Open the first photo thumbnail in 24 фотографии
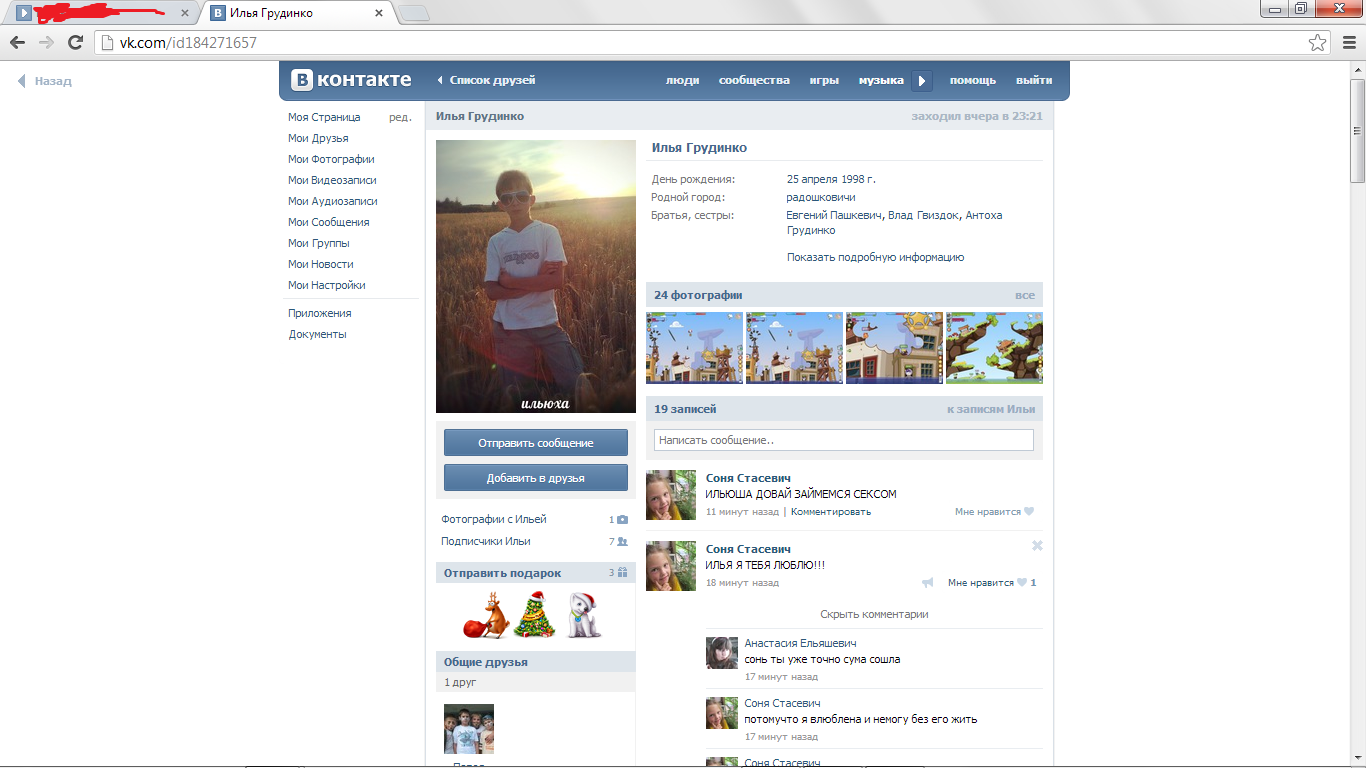Screen dimensions: 1366x768 pyautogui.click(x=694, y=348)
